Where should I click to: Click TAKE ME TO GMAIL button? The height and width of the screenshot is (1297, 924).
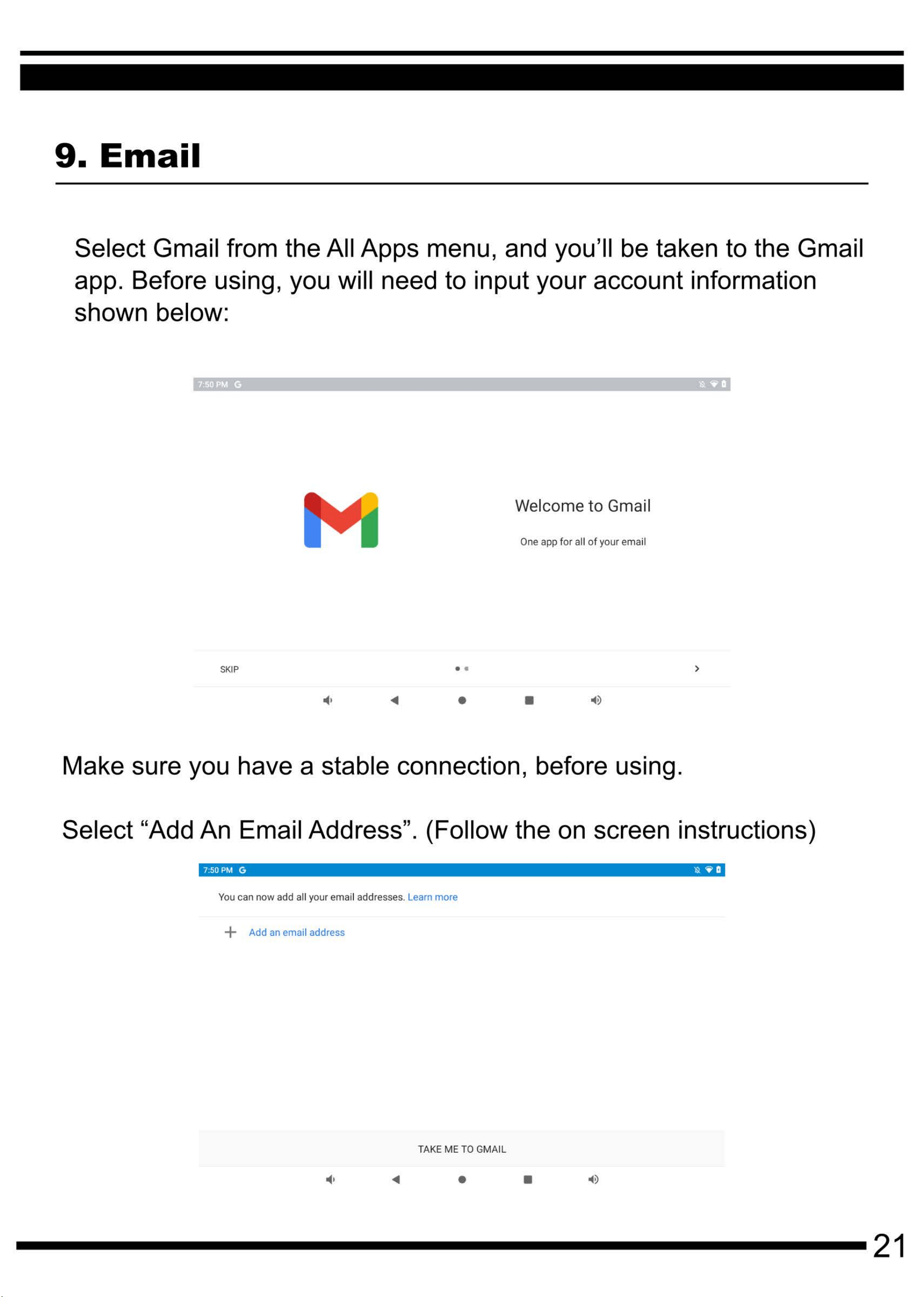tap(461, 1149)
